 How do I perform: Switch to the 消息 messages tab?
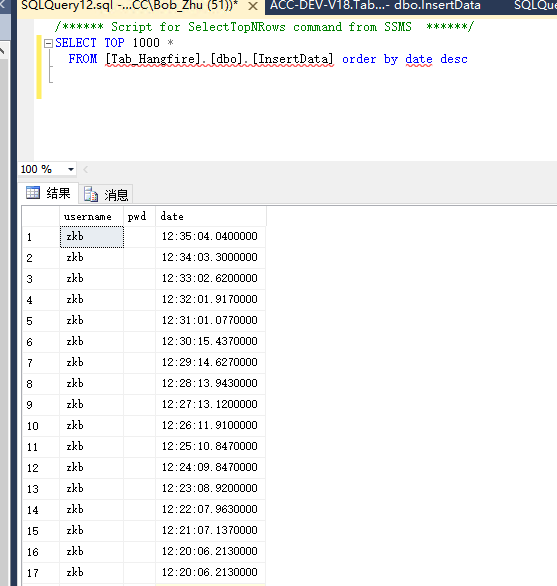coord(106,194)
